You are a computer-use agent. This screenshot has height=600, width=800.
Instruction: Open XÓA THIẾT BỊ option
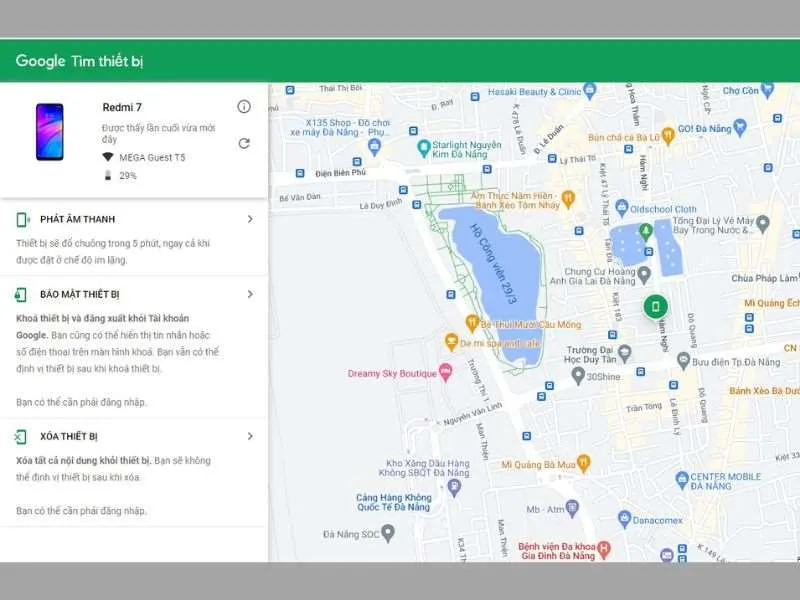pyautogui.click(x=134, y=472)
